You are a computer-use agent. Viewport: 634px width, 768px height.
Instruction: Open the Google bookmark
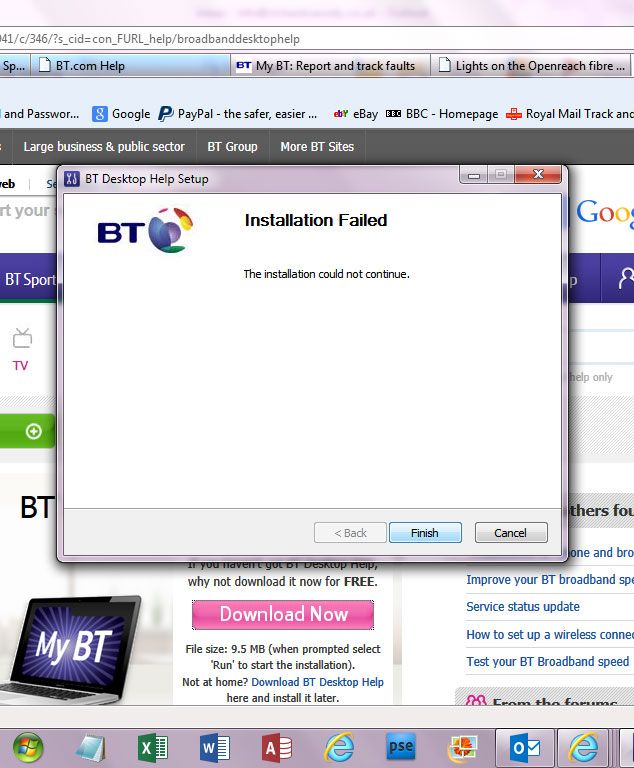pyautogui.click(x=122, y=114)
